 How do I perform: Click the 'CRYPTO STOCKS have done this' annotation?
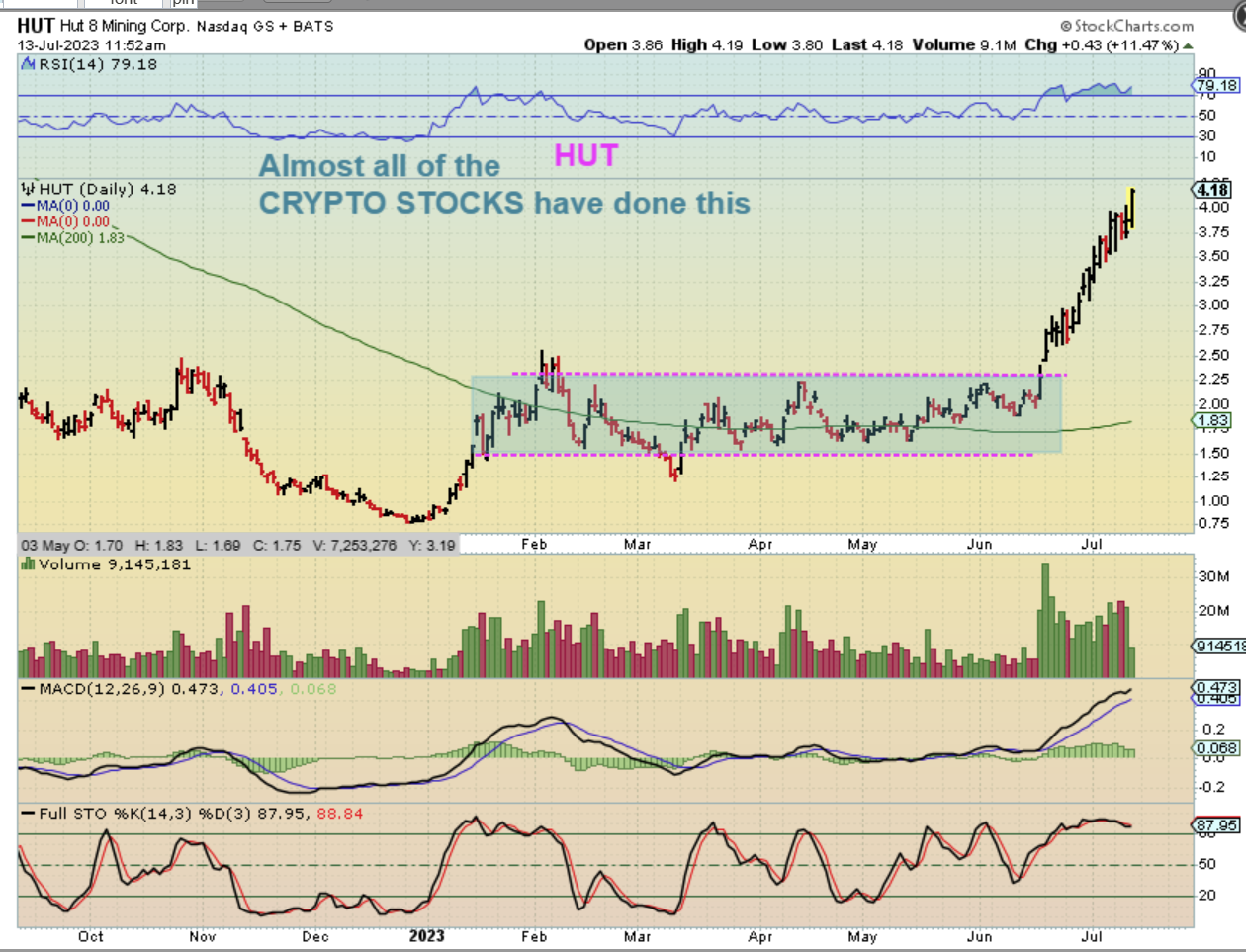pos(505,203)
